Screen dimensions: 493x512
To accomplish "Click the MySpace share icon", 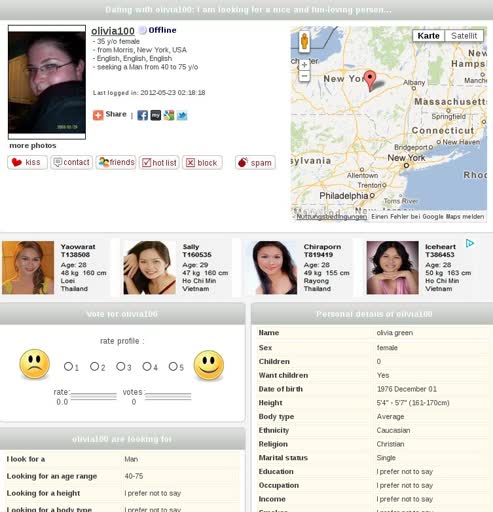I will (x=156, y=115).
